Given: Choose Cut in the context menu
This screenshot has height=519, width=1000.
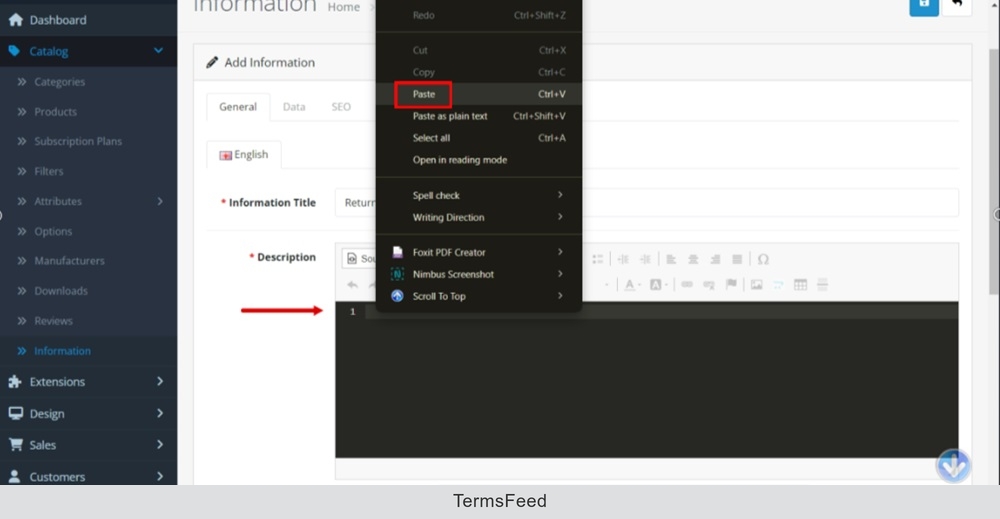Looking at the screenshot, I should [x=479, y=50].
